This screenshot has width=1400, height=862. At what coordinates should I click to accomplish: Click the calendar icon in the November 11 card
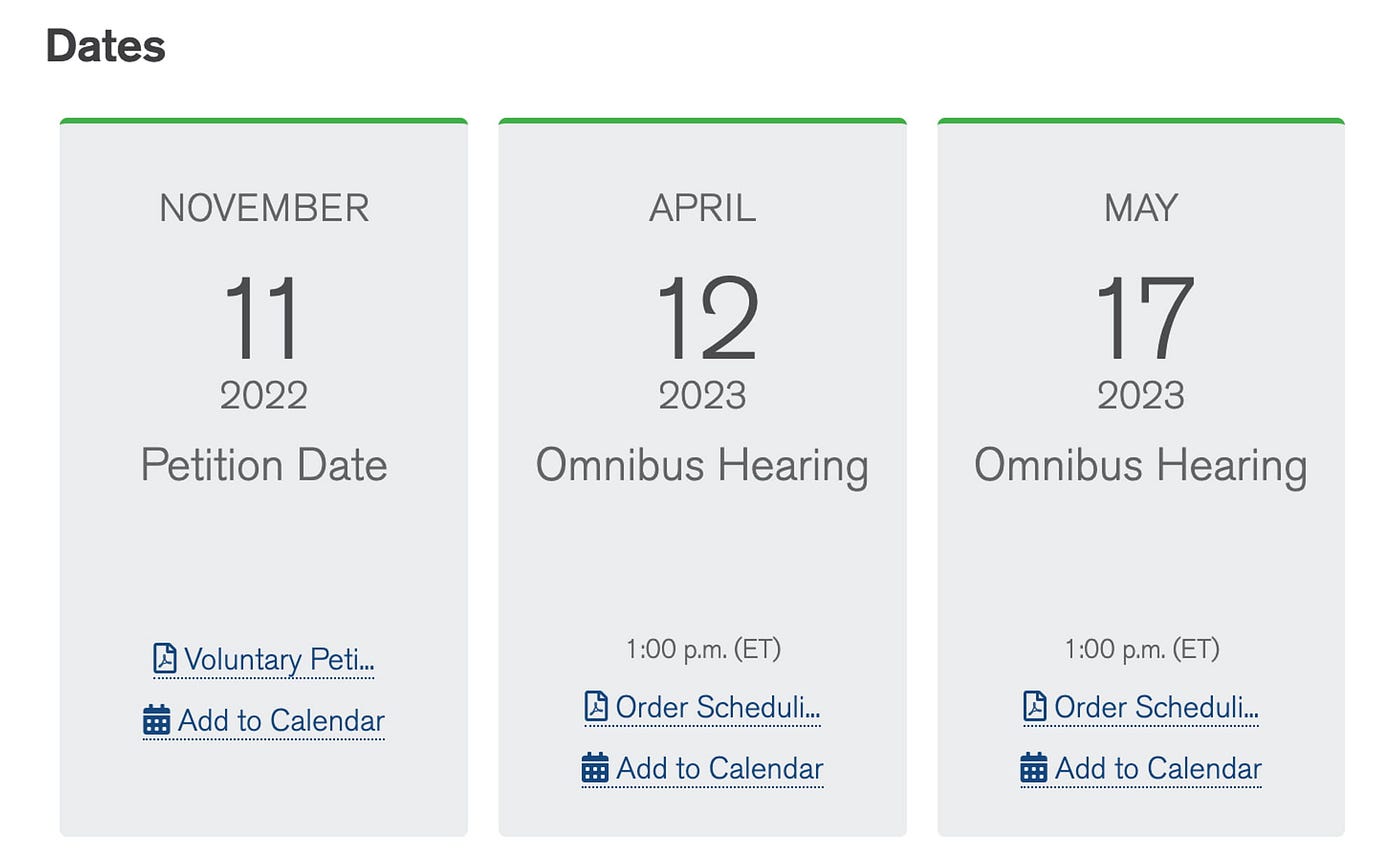157,720
